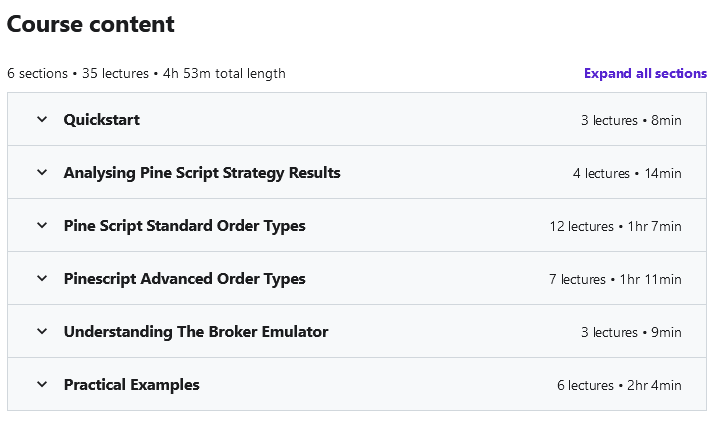Click chevron beside Pinescript Advanced Order Types
Screen dimensions: 716x421
(42, 279)
